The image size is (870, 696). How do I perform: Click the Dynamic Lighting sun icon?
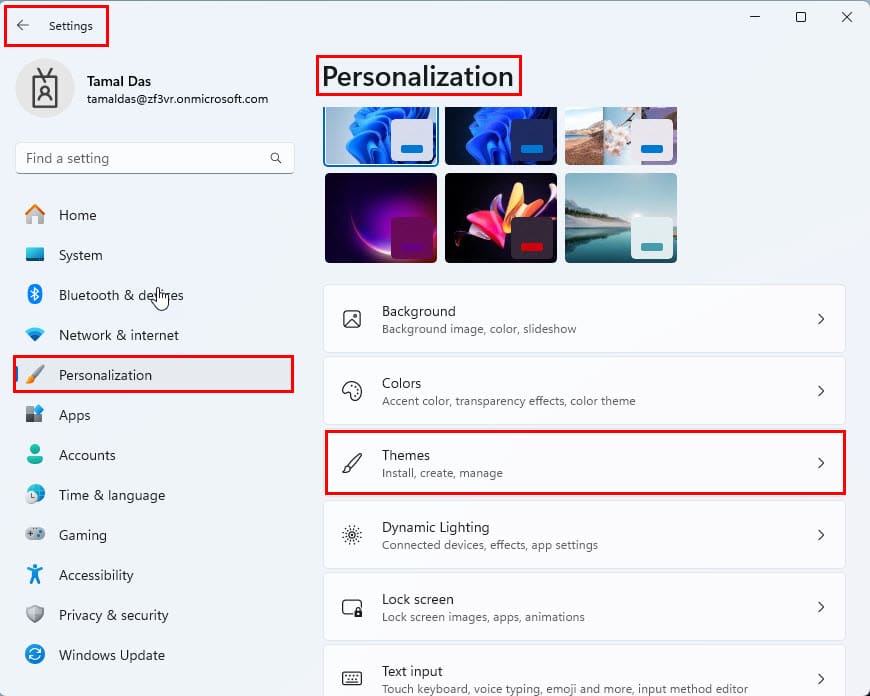pos(352,535)
